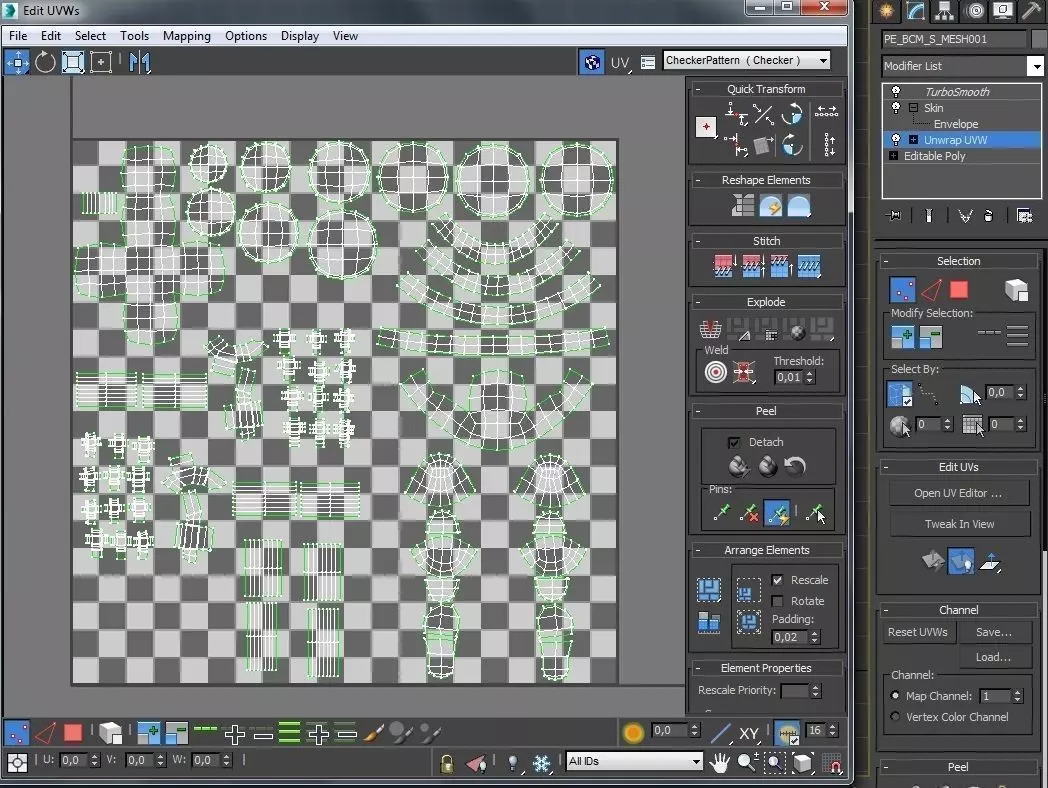This screenshot has width=1048, height=788.
Task: Open the Tools menu
Action: click(134, 36)
